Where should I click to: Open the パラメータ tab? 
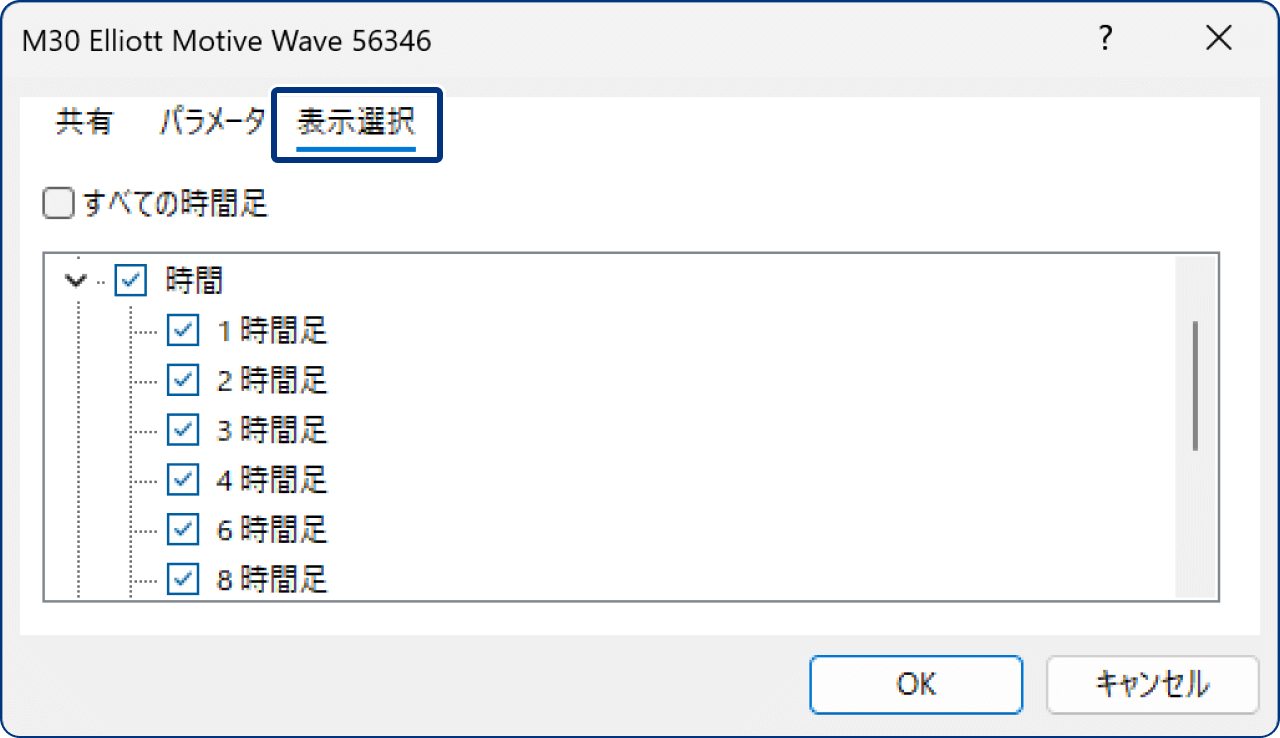pyautogui.click(x=211, y=123)
